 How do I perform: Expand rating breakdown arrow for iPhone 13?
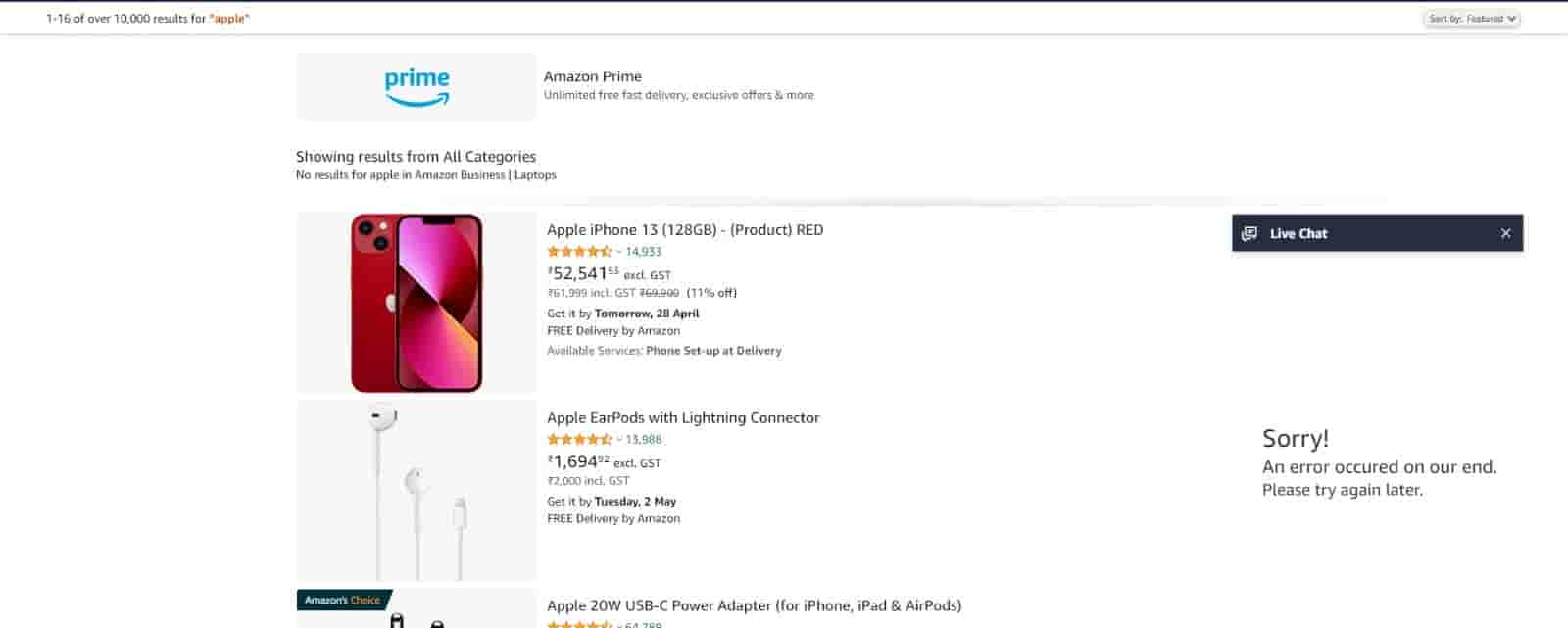pos(619,252)
